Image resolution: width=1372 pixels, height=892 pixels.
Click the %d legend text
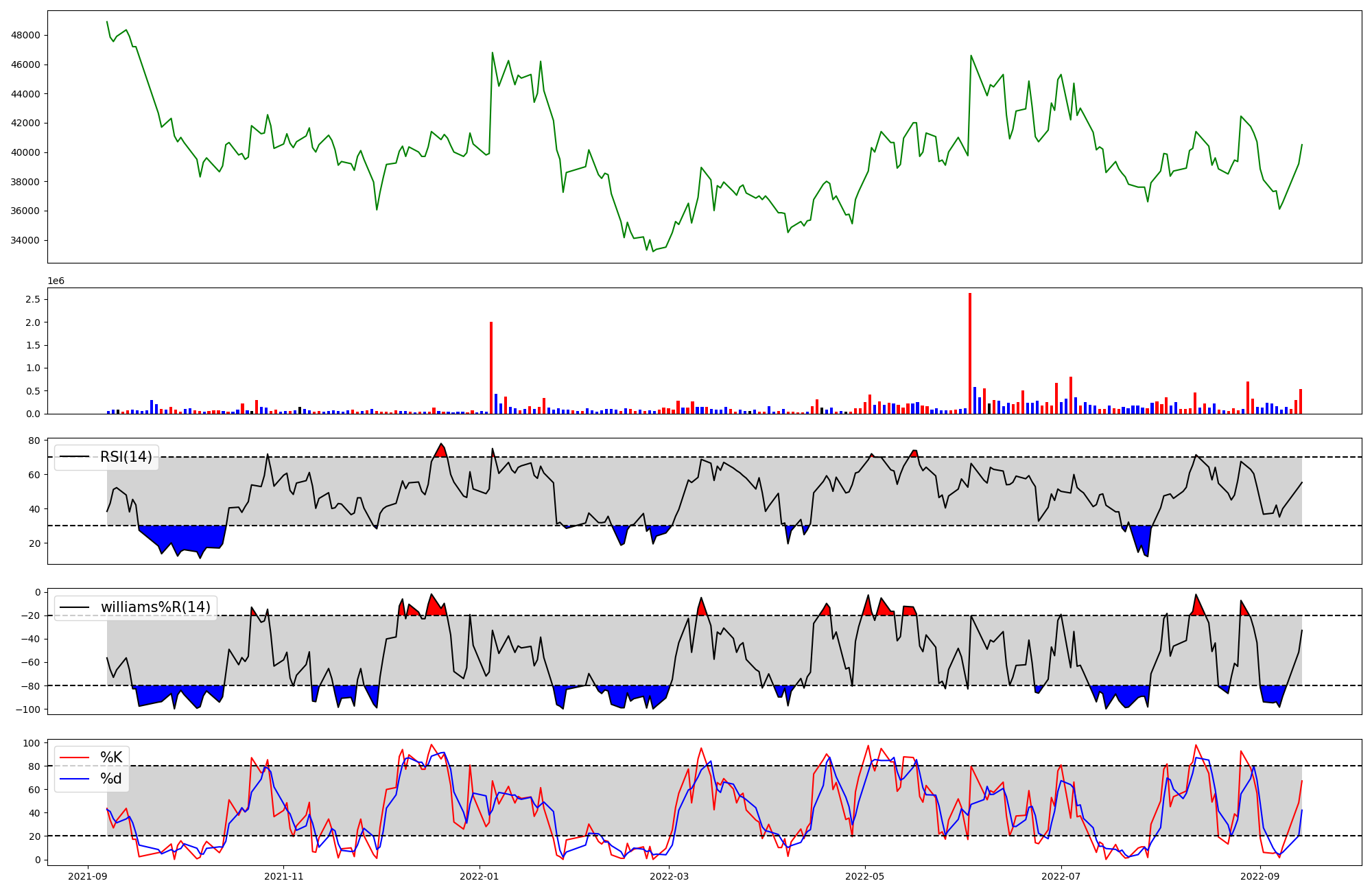click(111, 779)
